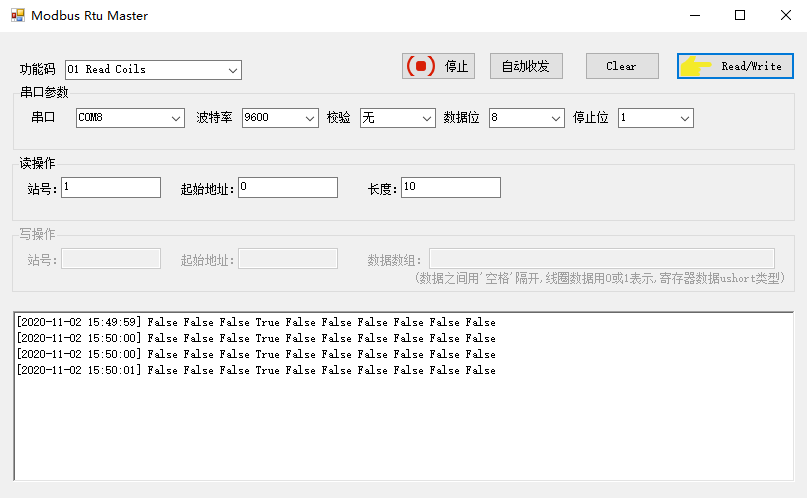Open the 停止位 stop bits dropdown
Viewport: 807px width, 498px height.
click(656, 118)
